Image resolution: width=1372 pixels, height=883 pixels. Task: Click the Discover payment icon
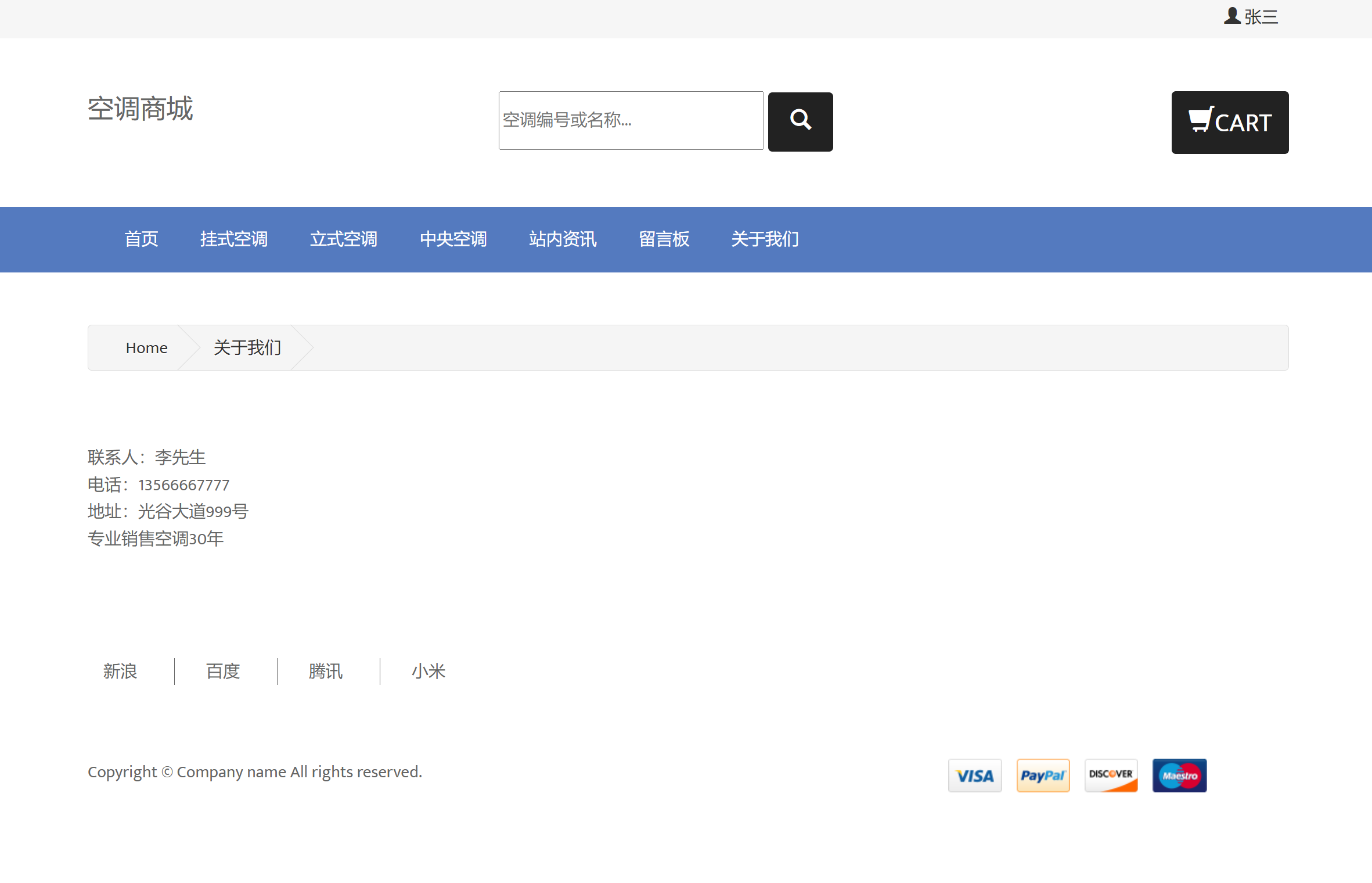(x=1111, y=775)
